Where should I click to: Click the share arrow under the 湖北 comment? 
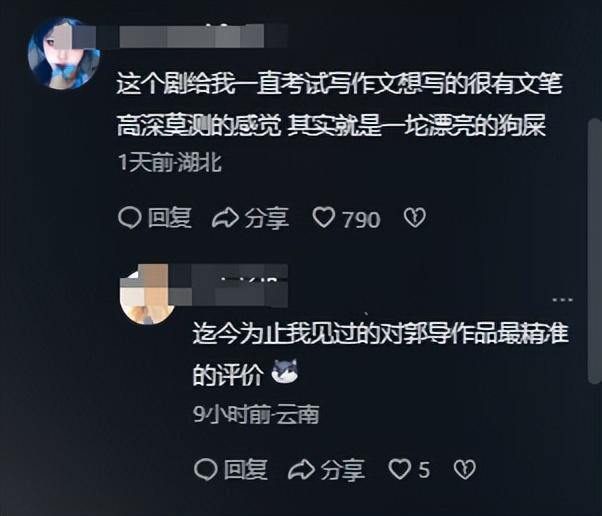225,218
